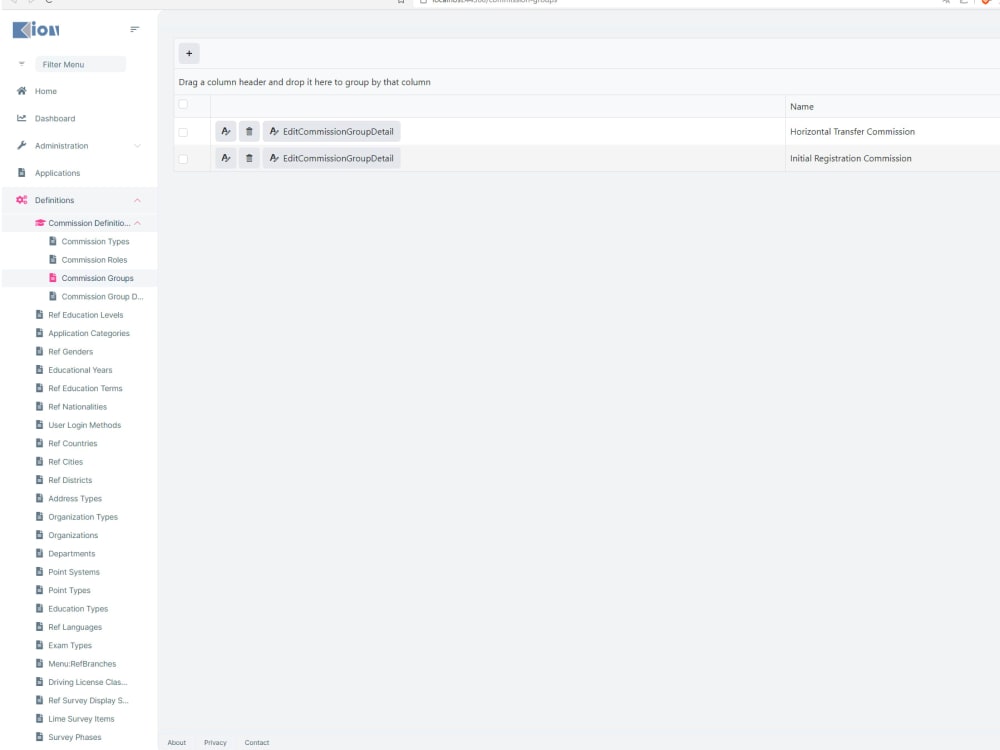Viewport: 1000px width, 750px height.
Task: Click the Filter Menu input field
Action: click(x=80, y=64)
